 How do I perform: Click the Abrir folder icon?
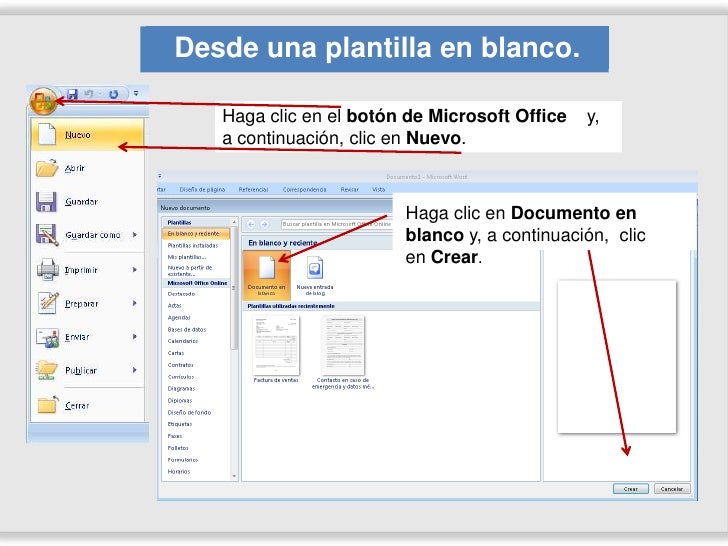coord(47,168)
